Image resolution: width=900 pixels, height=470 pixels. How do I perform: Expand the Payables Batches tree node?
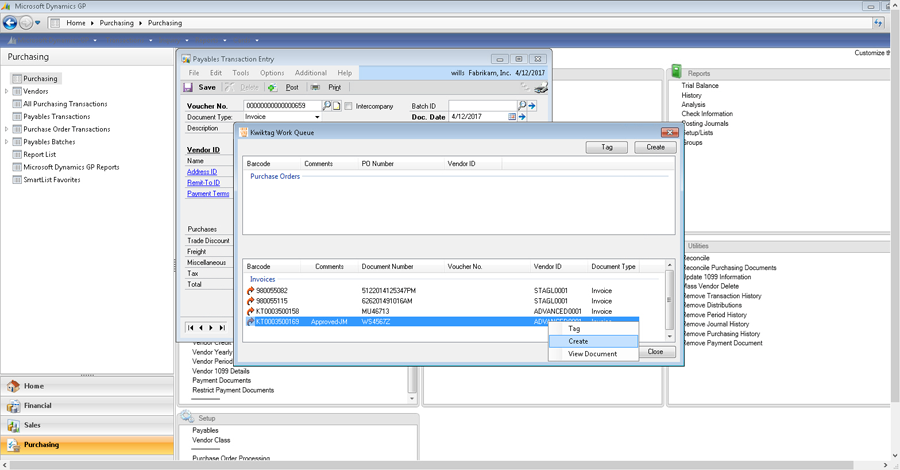(6, 142)
